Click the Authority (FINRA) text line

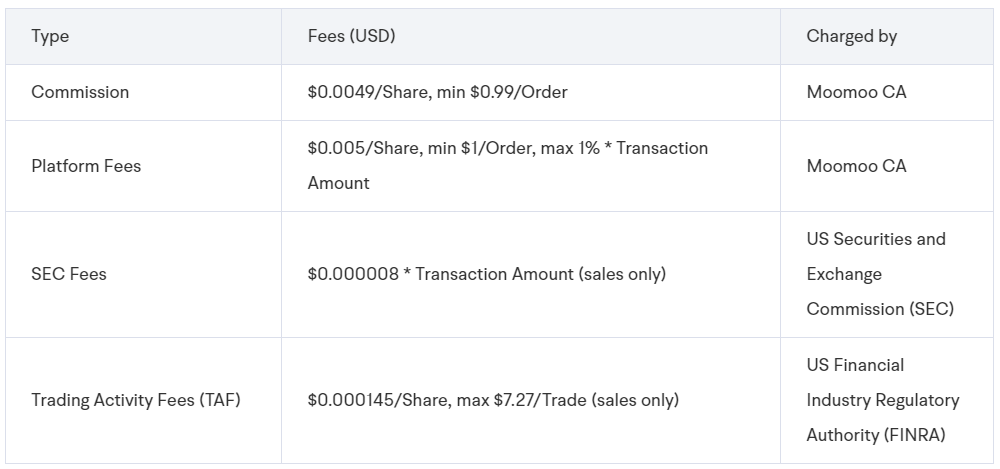(x=876, y=435)
